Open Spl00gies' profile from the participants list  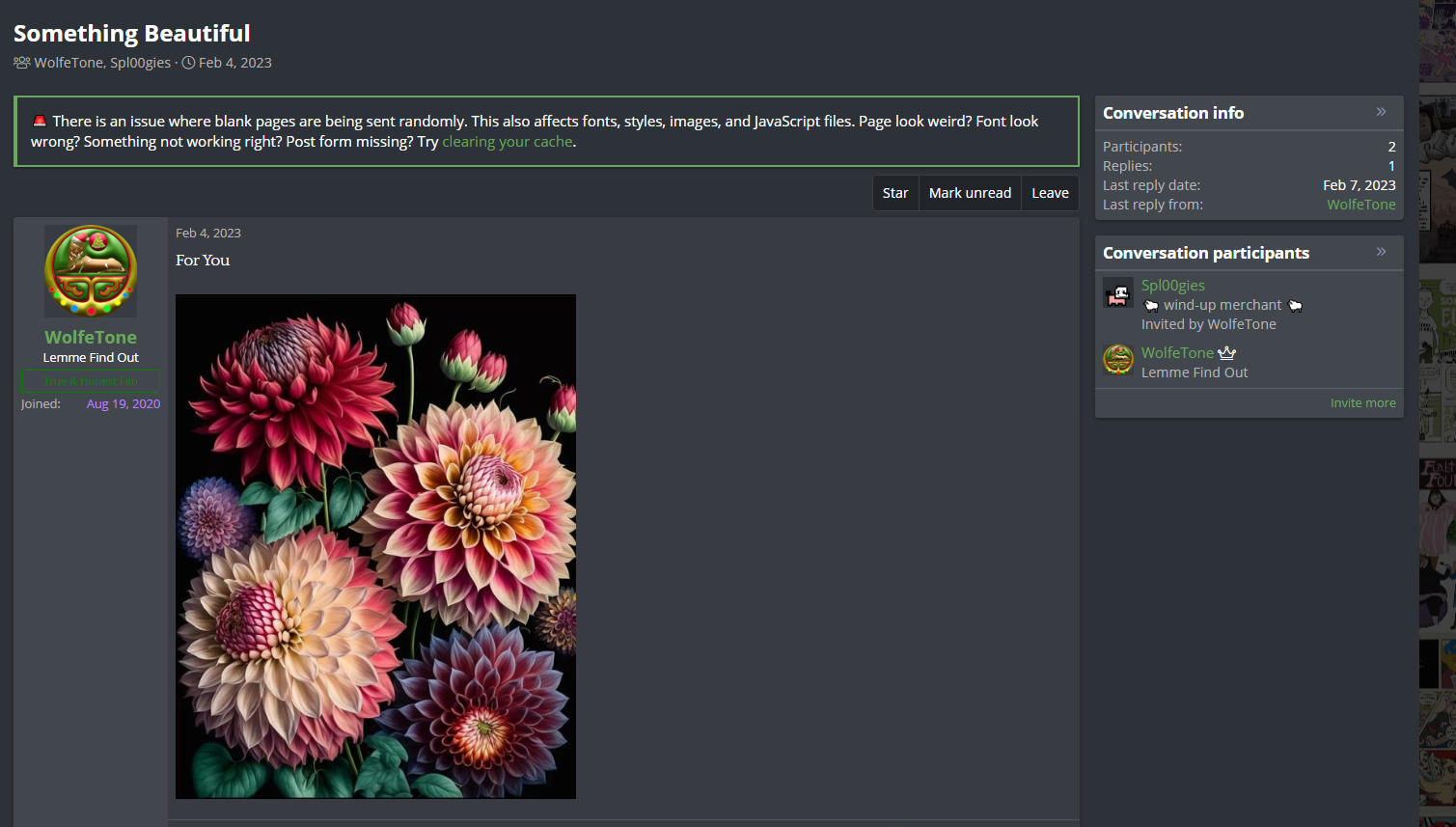pos(1172,286)
